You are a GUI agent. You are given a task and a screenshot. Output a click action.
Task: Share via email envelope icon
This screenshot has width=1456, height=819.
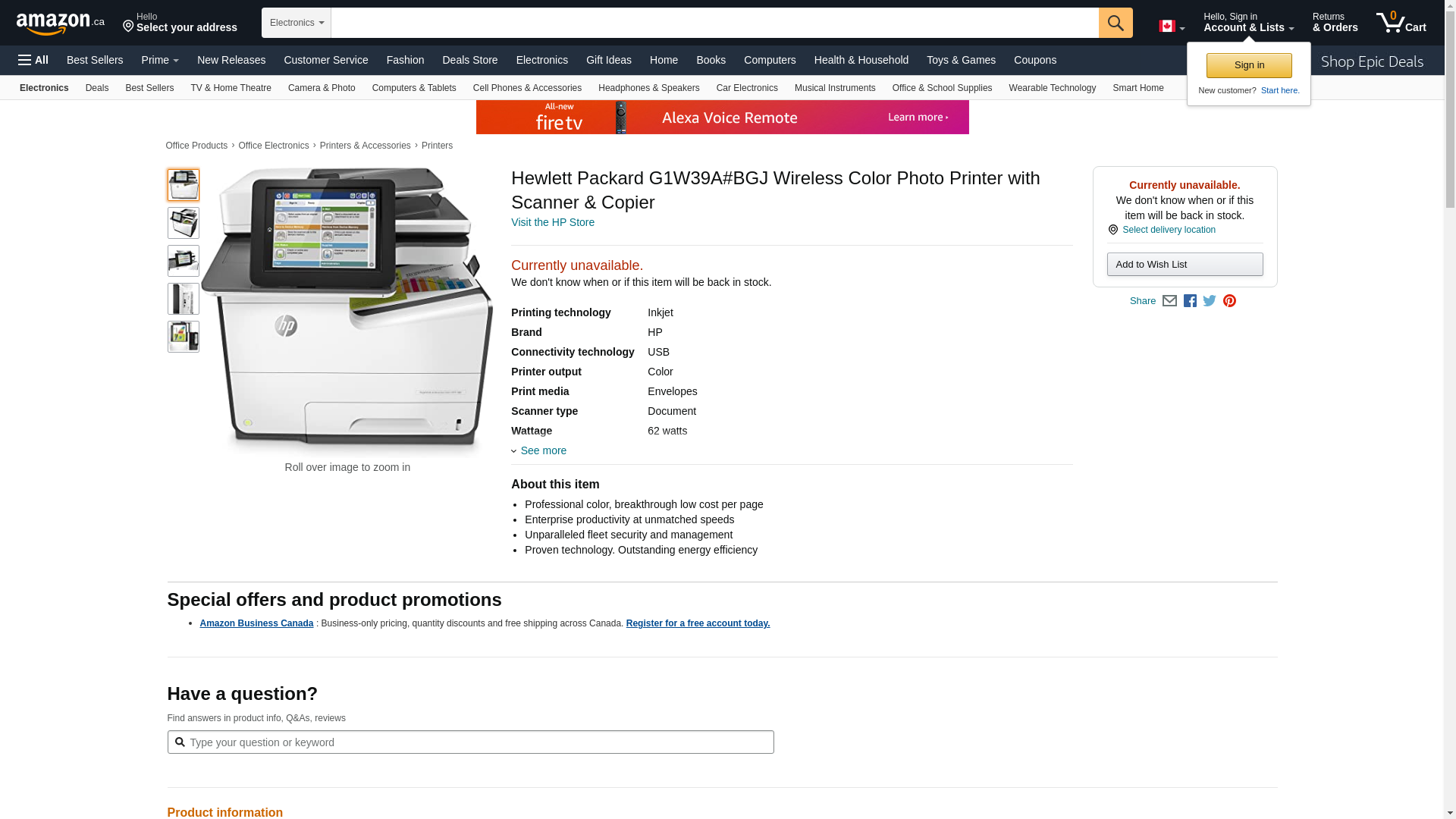[x=1169, y=301]
